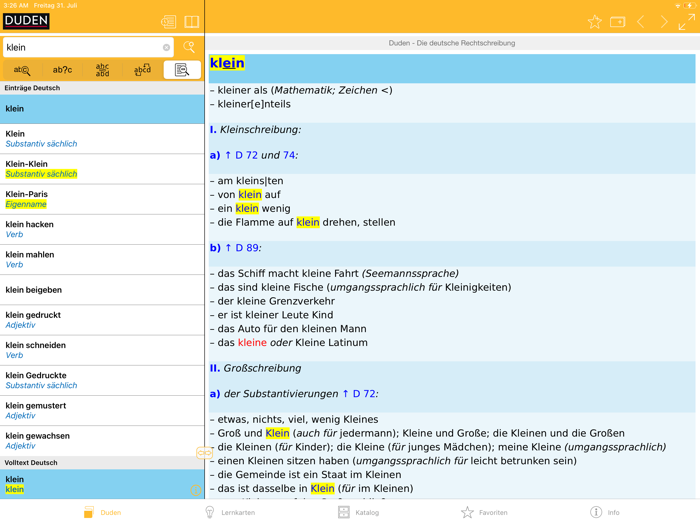Open the klein Gedruckte entry
The image size is (700, 525).
click(x=102, y=380)
